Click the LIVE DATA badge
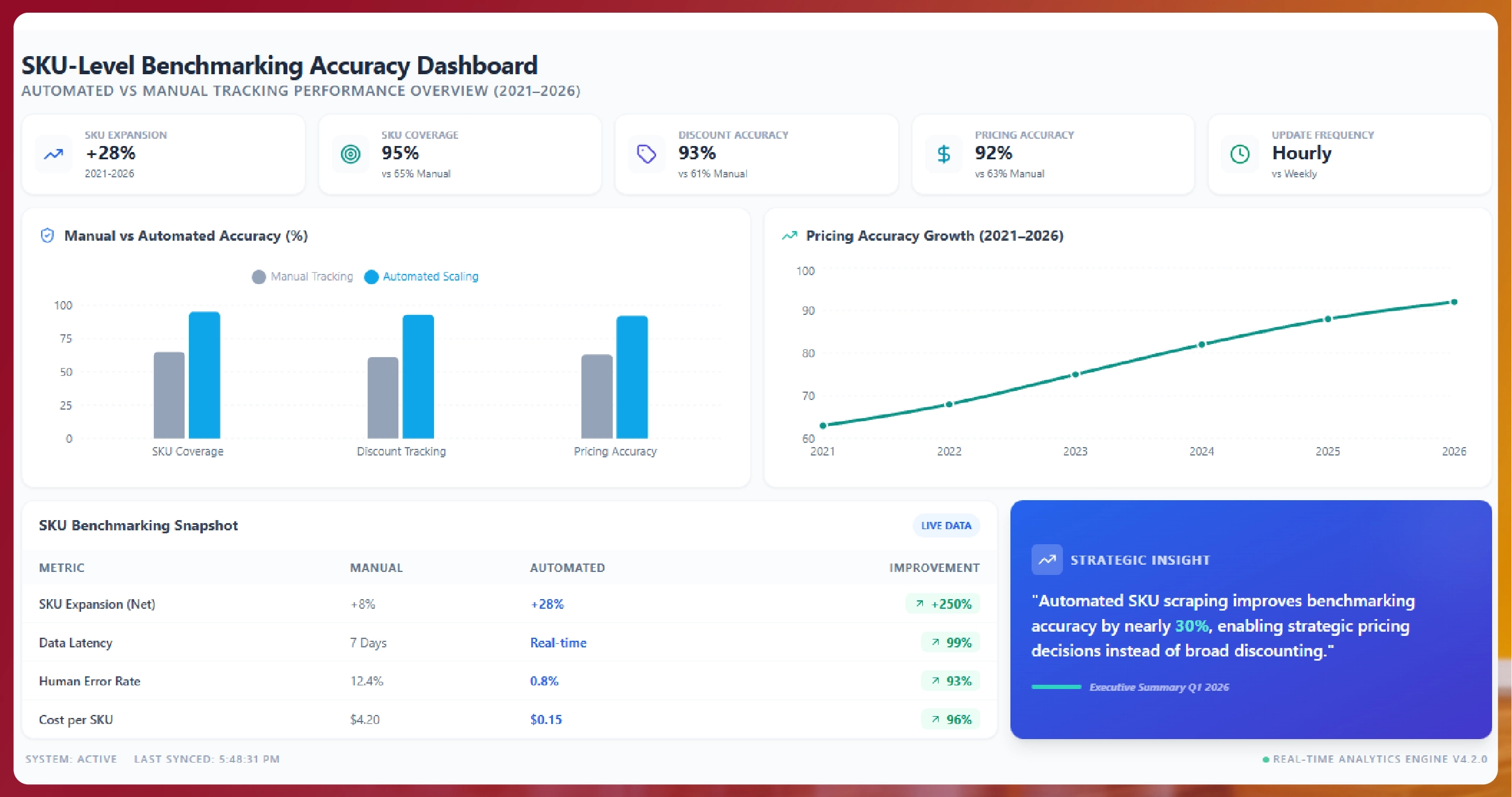 (x=946, y=526)
